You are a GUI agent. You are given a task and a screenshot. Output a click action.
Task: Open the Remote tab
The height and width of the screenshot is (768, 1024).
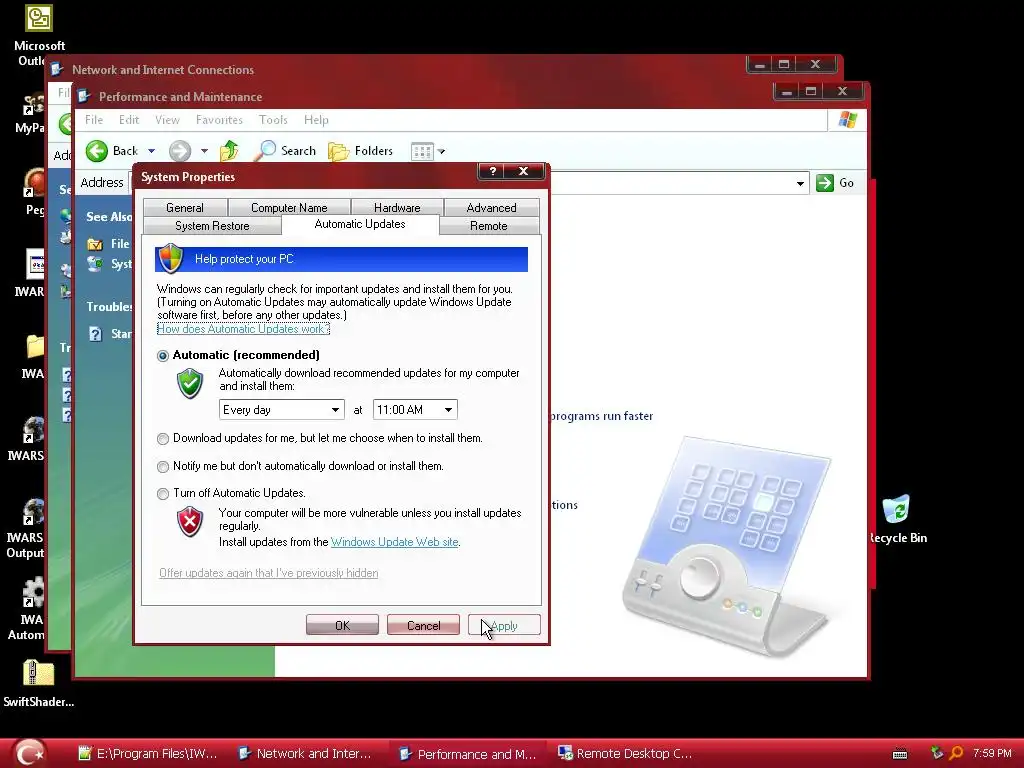[x=488, y=226]
